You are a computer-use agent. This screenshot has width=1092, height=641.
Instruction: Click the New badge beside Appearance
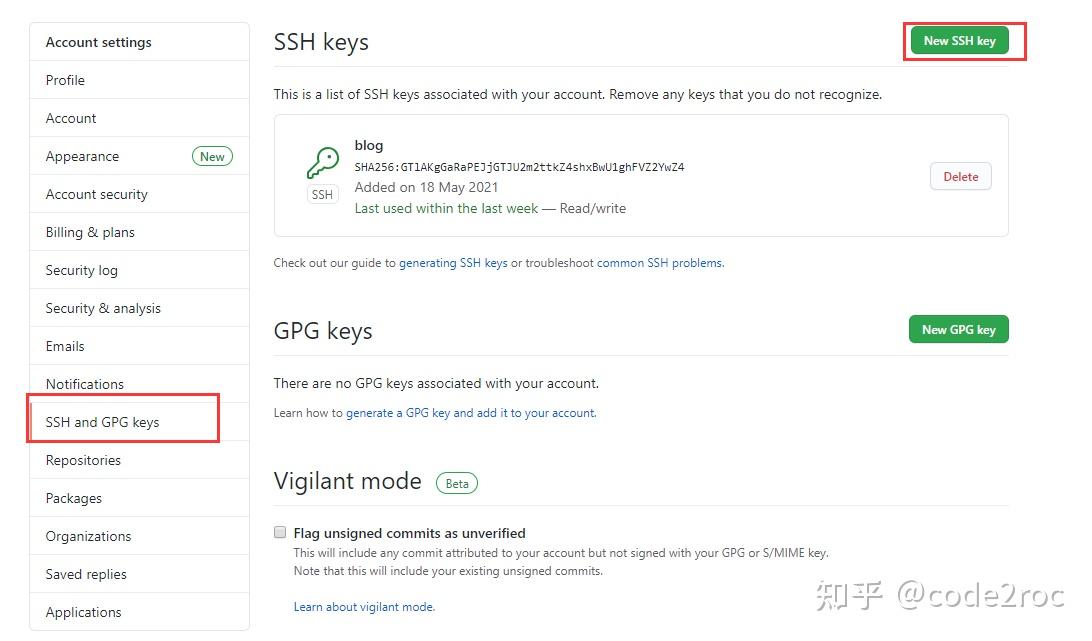pos(212,156)
